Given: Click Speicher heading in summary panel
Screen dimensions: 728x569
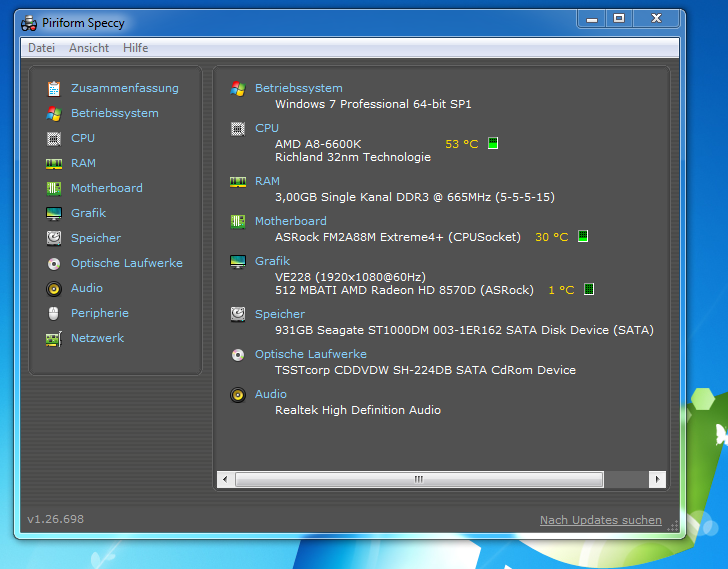Looking at the screenshot, I should tap(280, 314).
